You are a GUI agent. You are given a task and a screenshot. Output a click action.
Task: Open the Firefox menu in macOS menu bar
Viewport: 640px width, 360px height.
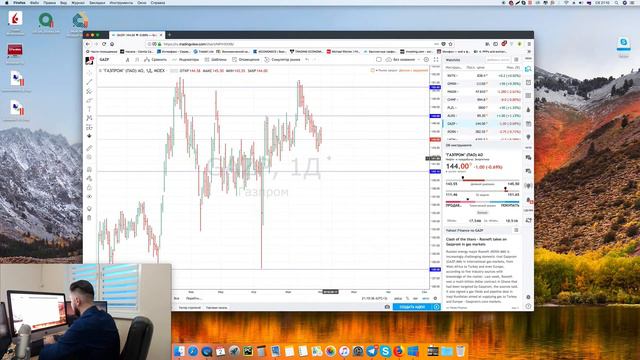point(19,3)
